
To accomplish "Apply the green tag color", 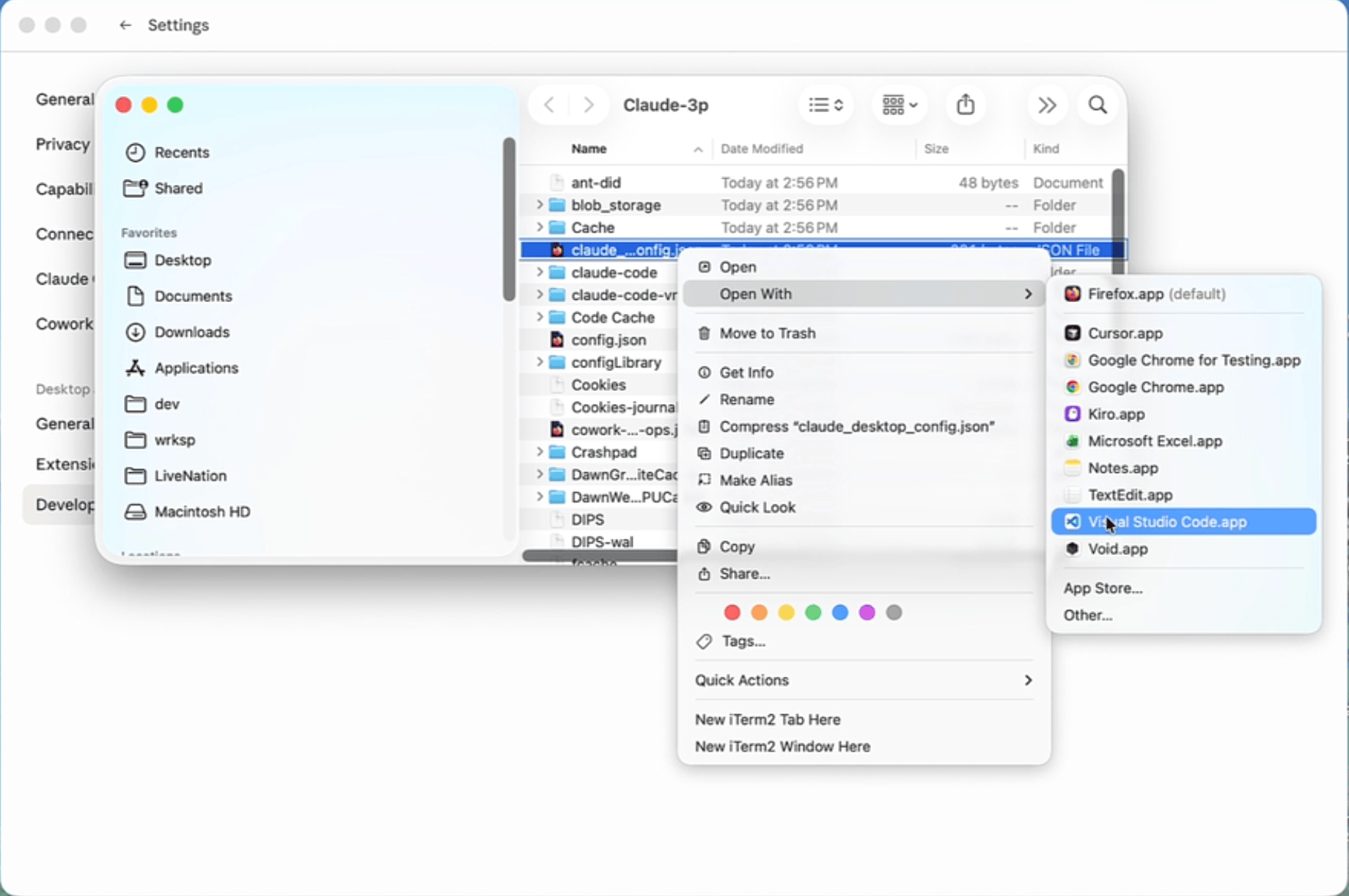I will tap(813, 612).
